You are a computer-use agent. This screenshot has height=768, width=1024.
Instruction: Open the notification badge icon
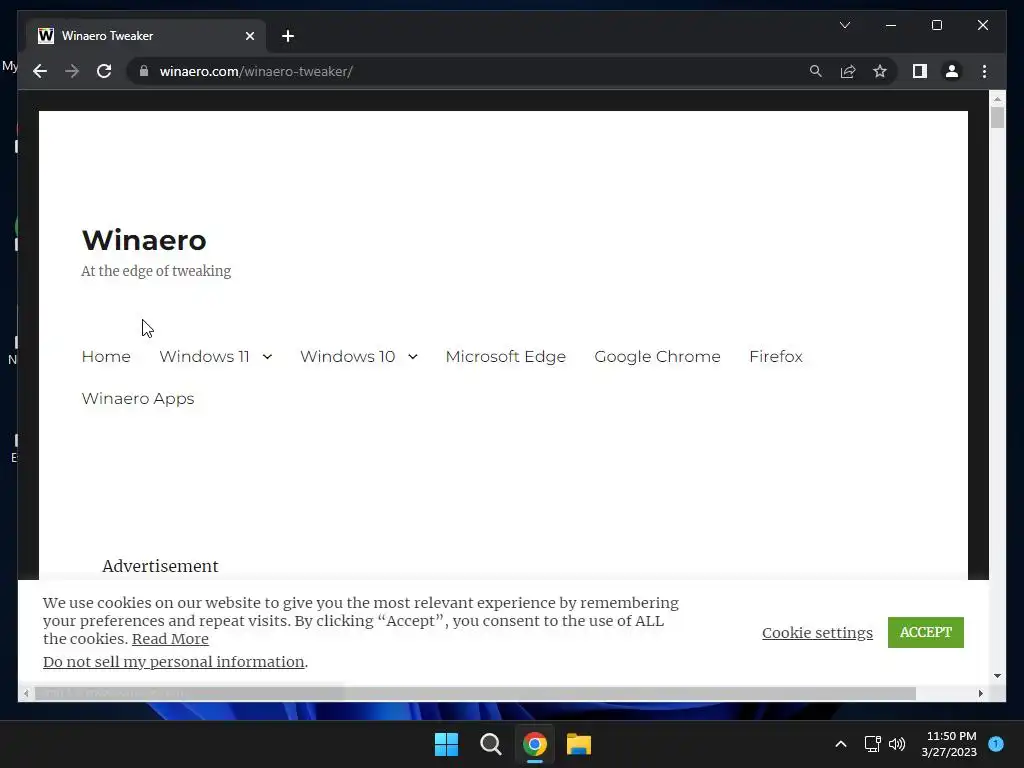[x=996, y=743]
